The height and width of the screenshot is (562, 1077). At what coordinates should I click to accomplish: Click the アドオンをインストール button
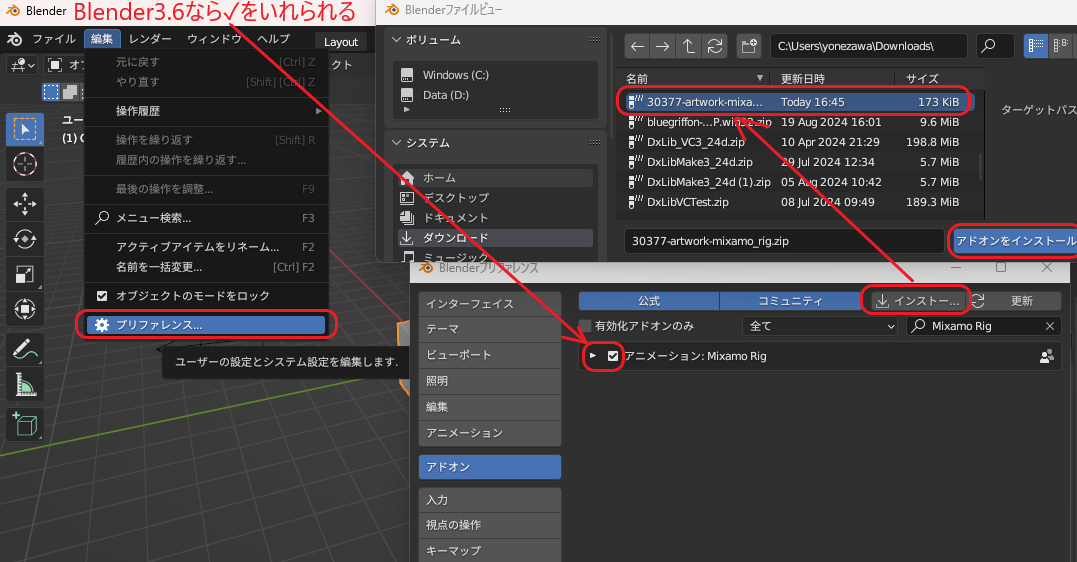click(1013, 241)
